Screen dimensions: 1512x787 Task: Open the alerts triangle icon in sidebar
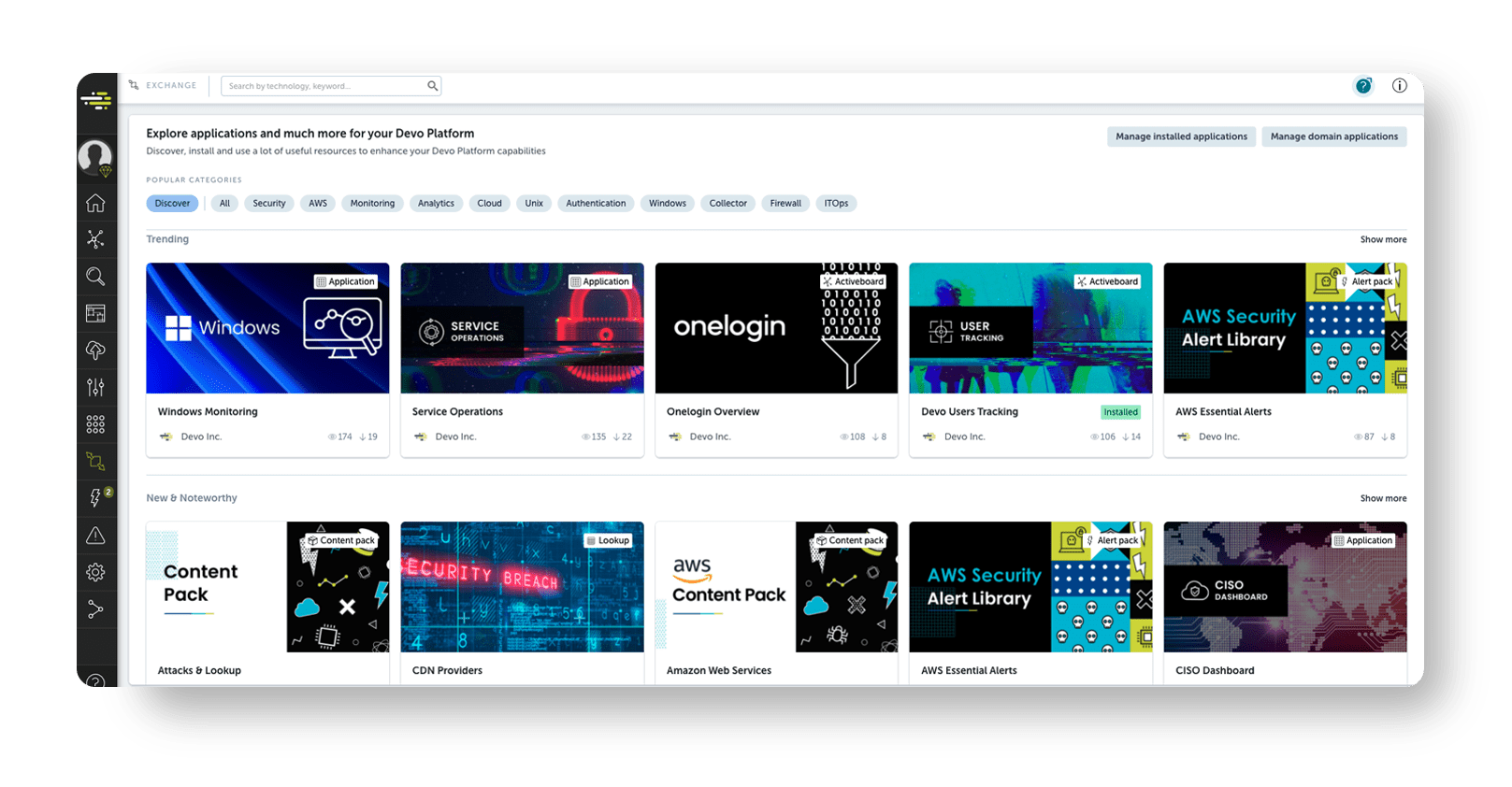(95, 536)
